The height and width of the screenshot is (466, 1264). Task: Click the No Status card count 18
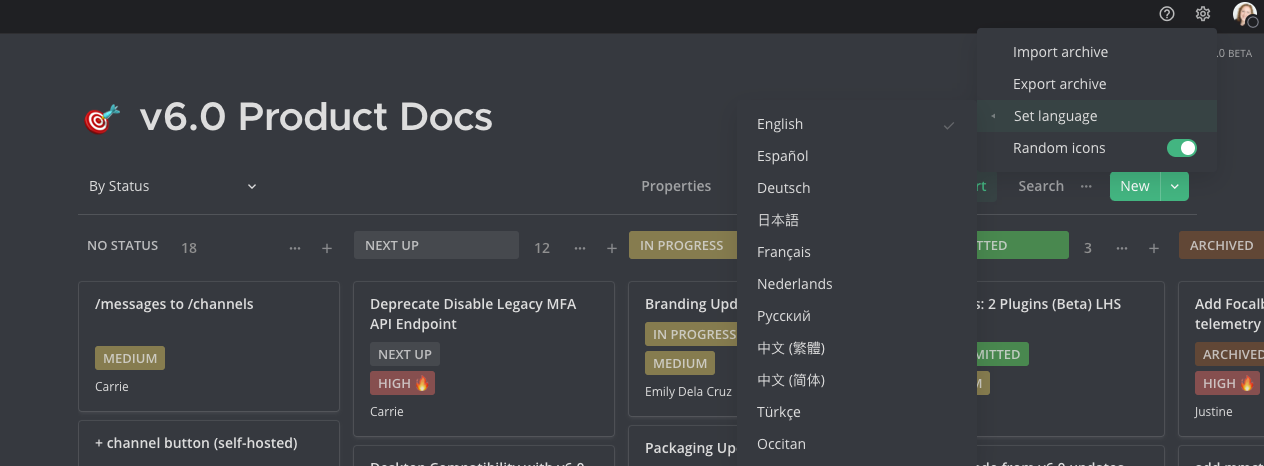[189, 248]
